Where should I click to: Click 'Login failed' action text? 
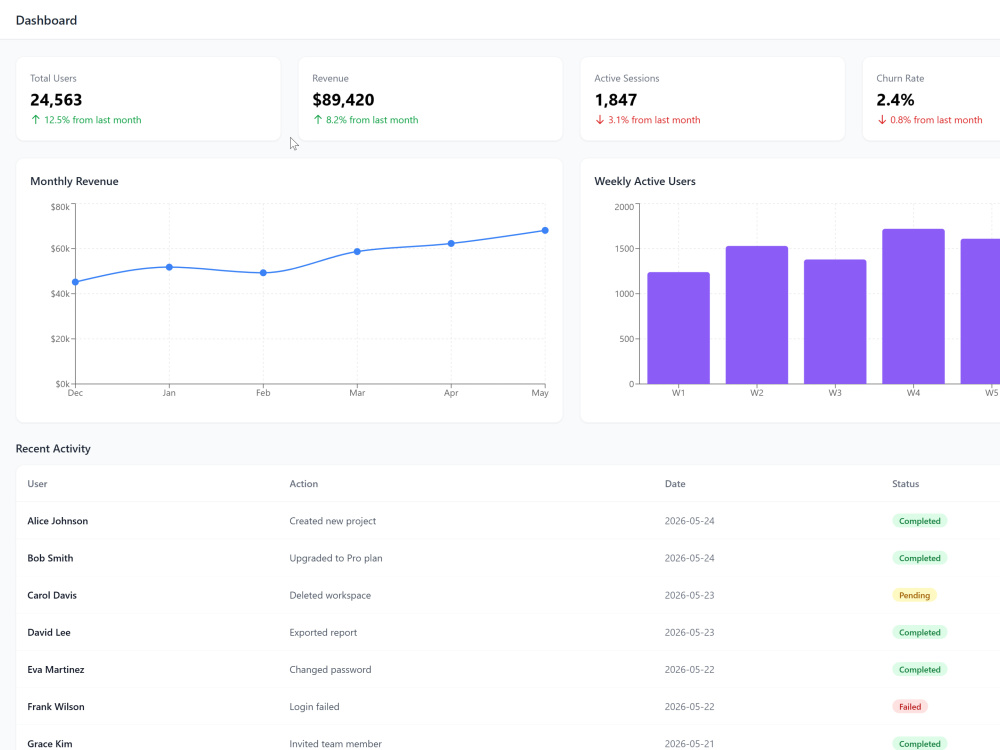tap(314, 707)
